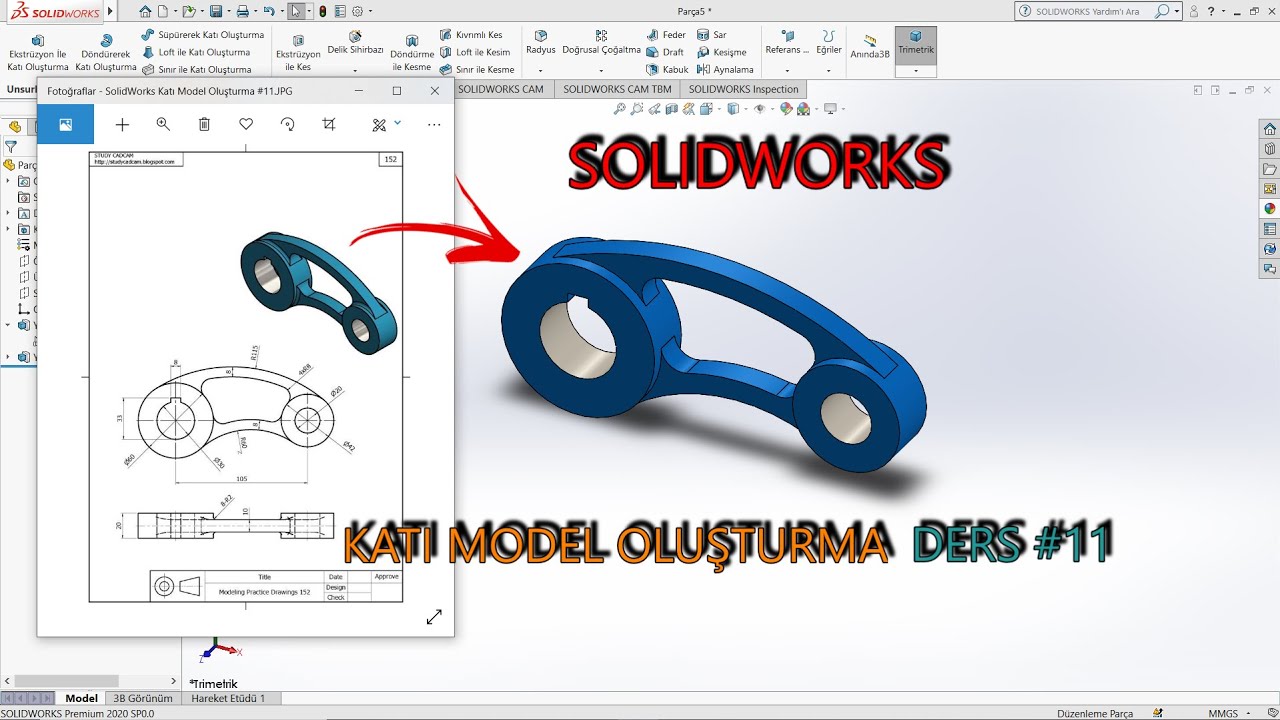Switch to SOLIDWORKS CAM tab
The image size is (1280, 720).
coord(501,89)
